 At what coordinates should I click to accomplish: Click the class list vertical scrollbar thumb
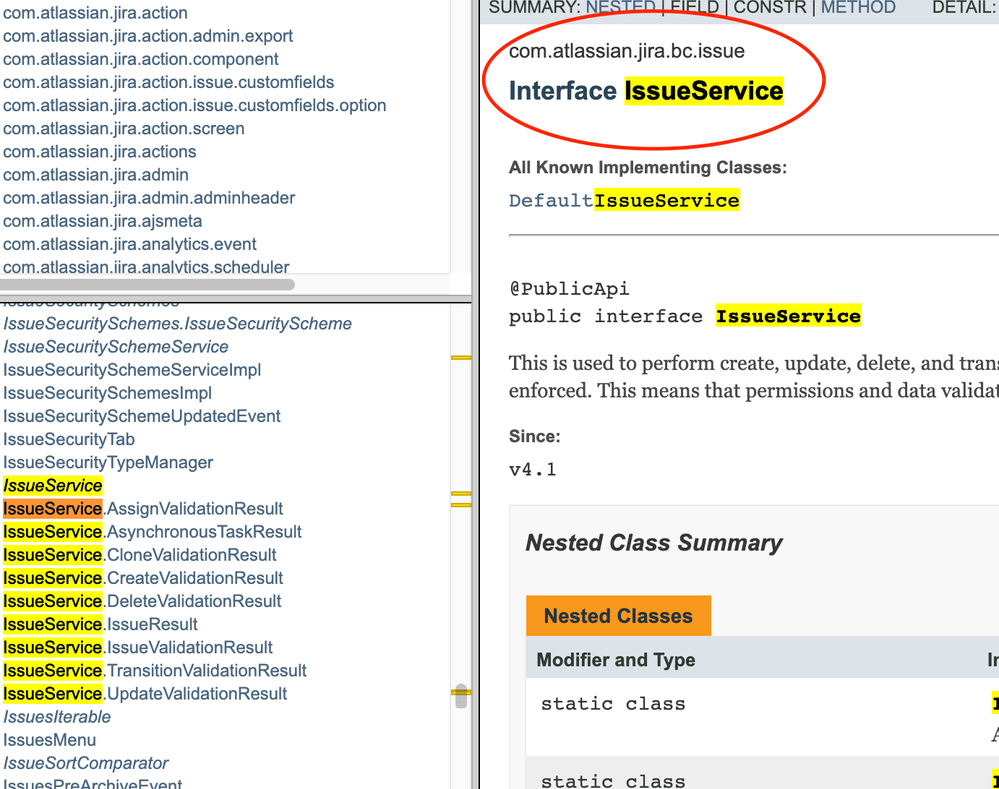click(x=461, y=695)
